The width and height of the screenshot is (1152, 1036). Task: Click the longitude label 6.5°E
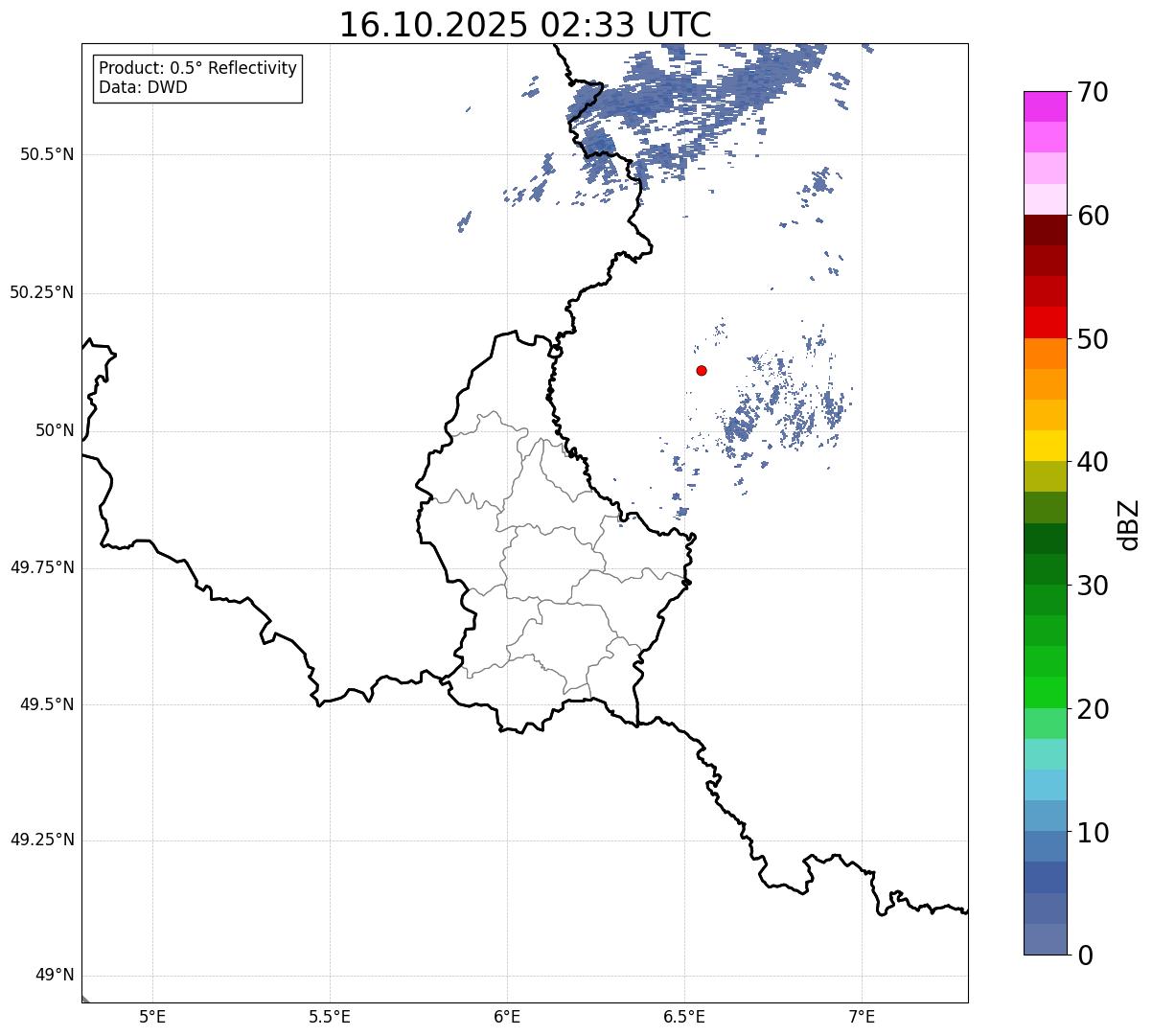pyautogui.click(x=684, y=1016)
